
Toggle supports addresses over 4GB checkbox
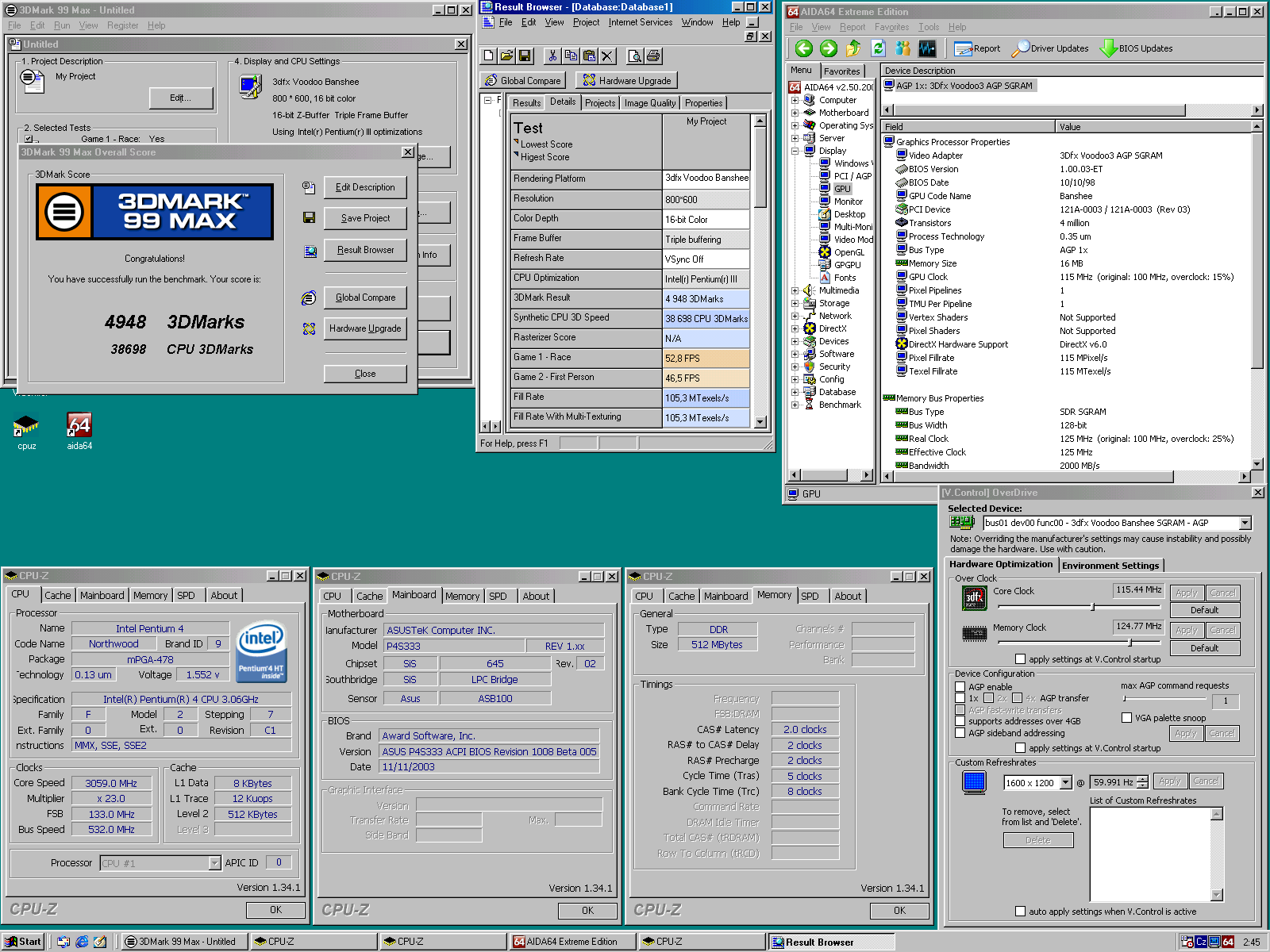[960, 721]
